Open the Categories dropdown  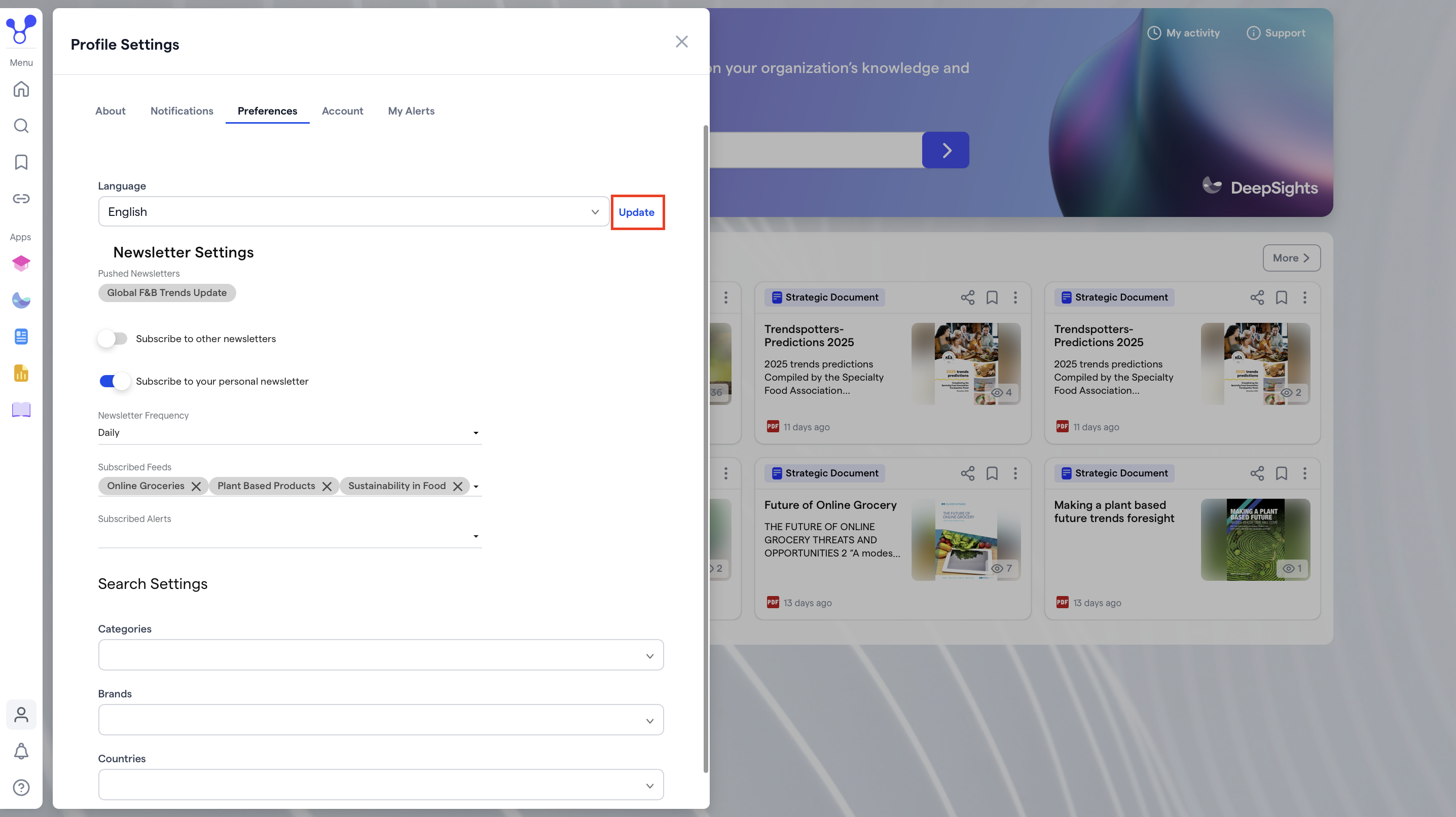(x=380, y=655)
